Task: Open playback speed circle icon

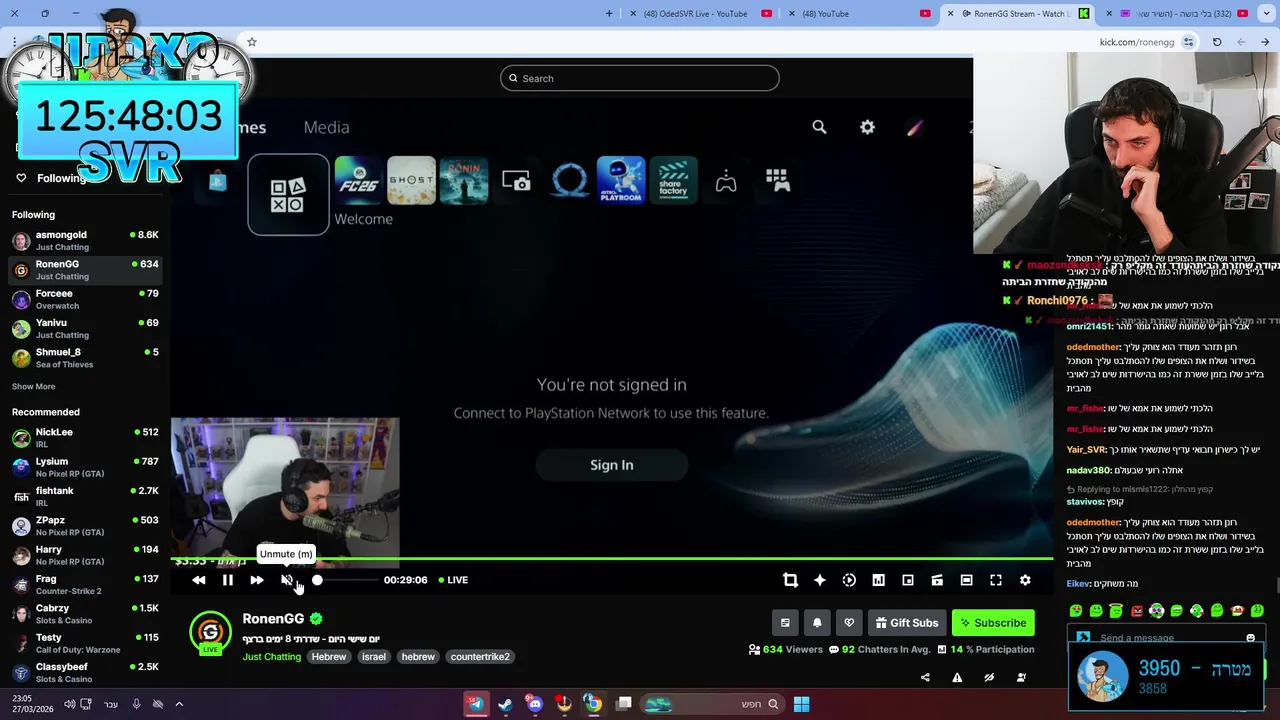Action: [849, 580]
